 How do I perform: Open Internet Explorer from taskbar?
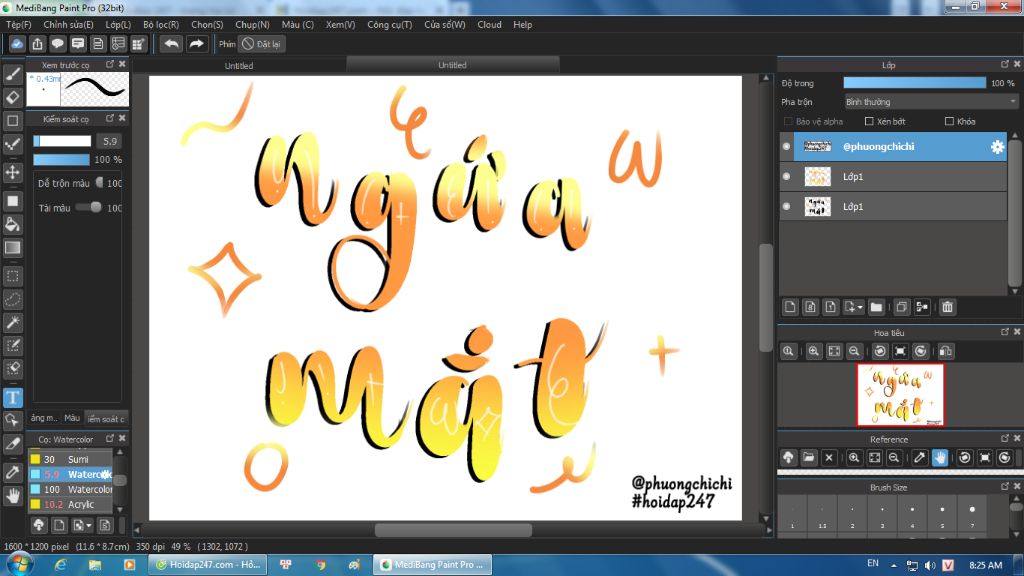[x=60, y=565]
